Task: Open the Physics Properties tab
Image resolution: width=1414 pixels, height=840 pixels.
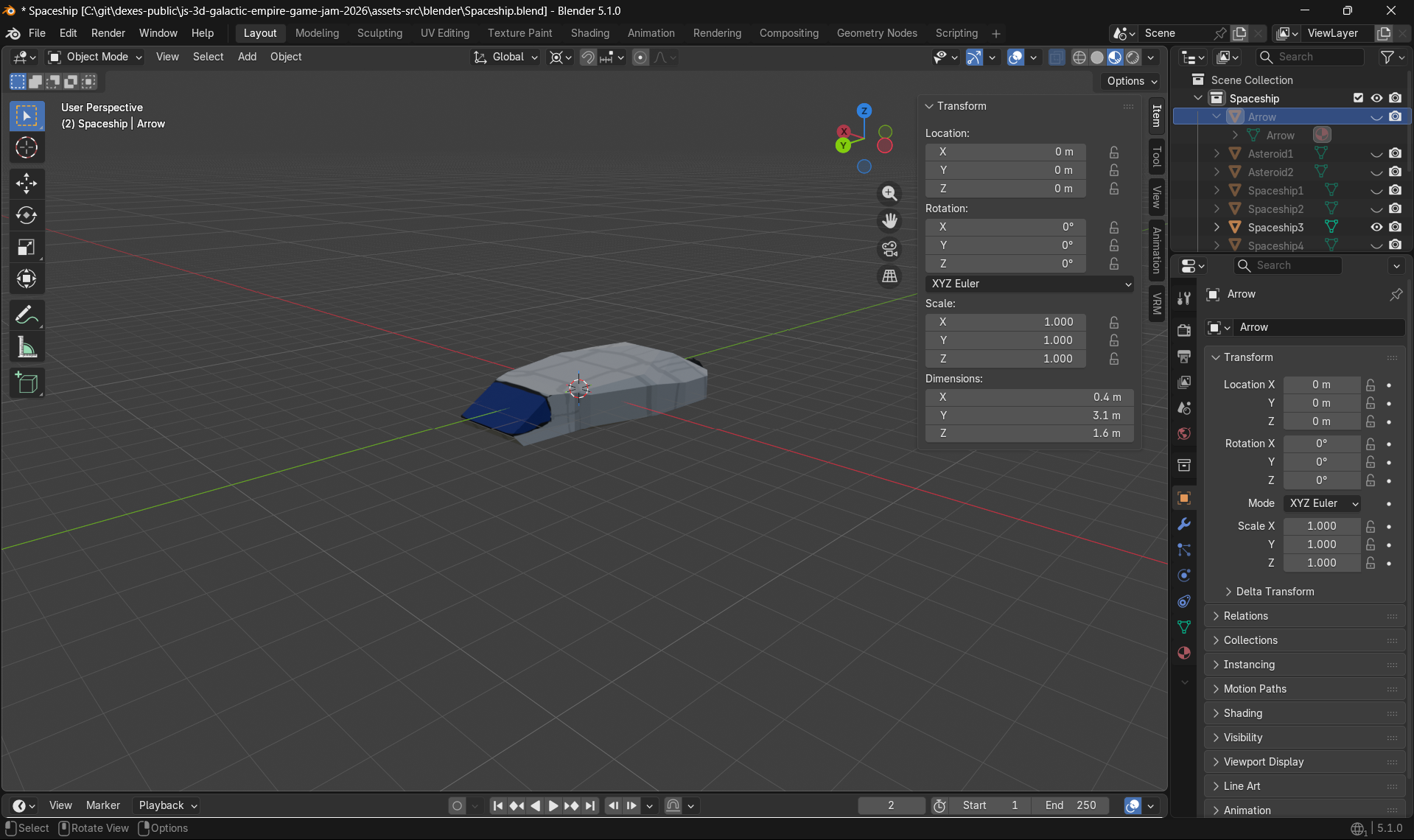Action: pyautogui.click(x=1183, y=575)
